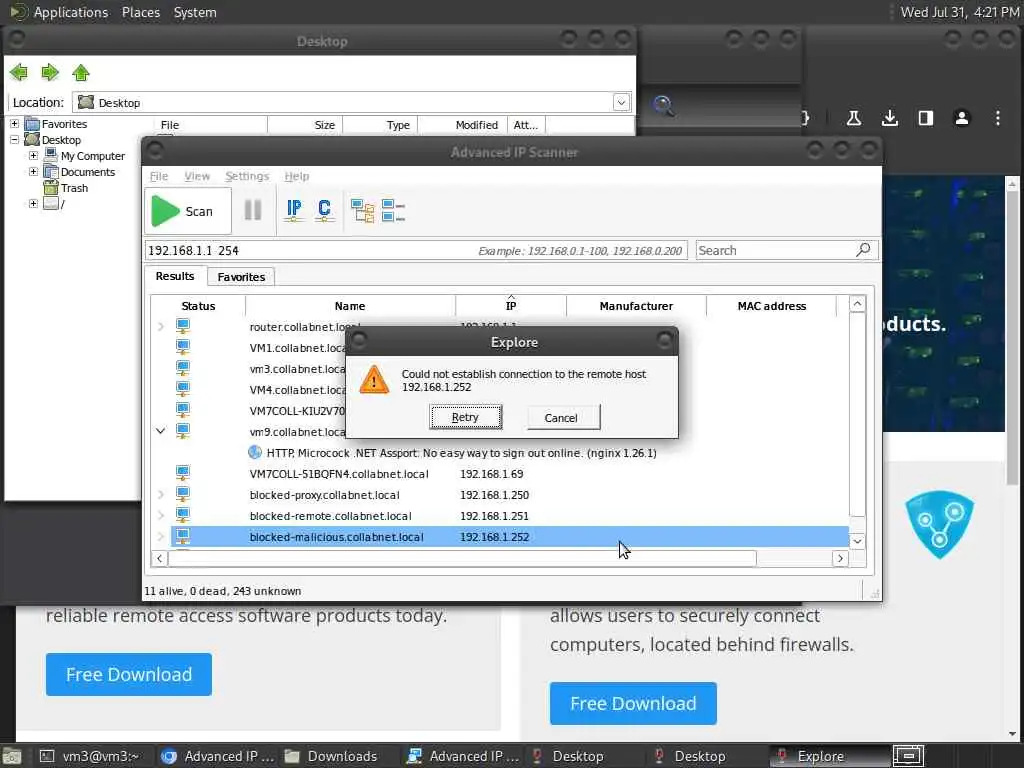Click the warning icon in the Explore dialog
Viewport: 1024px width, 768px height.
374,379
